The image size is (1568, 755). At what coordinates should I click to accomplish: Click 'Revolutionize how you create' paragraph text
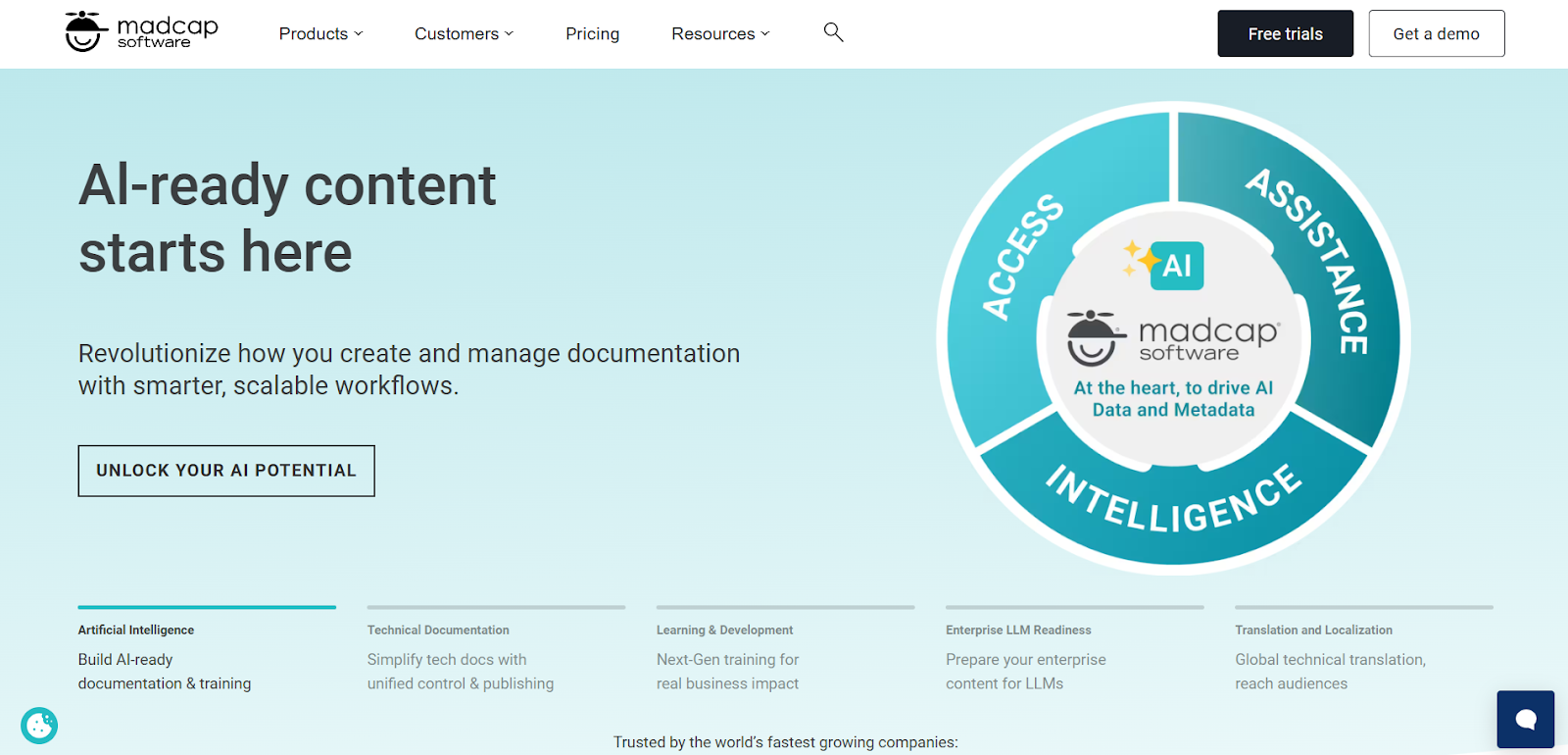[x=409, y=369]
